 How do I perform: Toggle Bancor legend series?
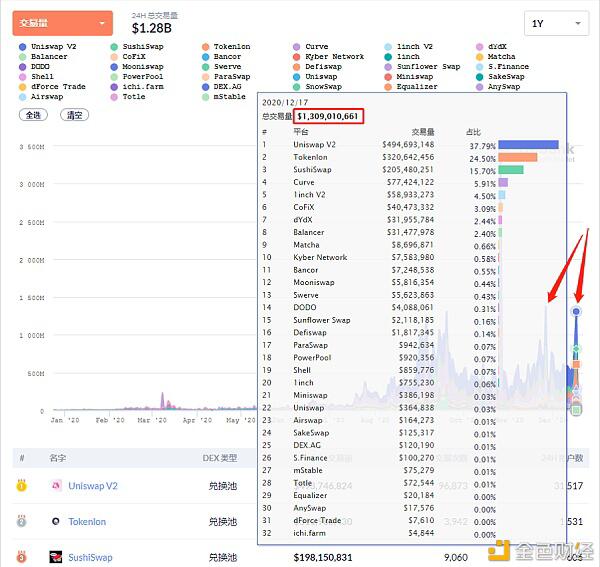click(x=222, y=57)
